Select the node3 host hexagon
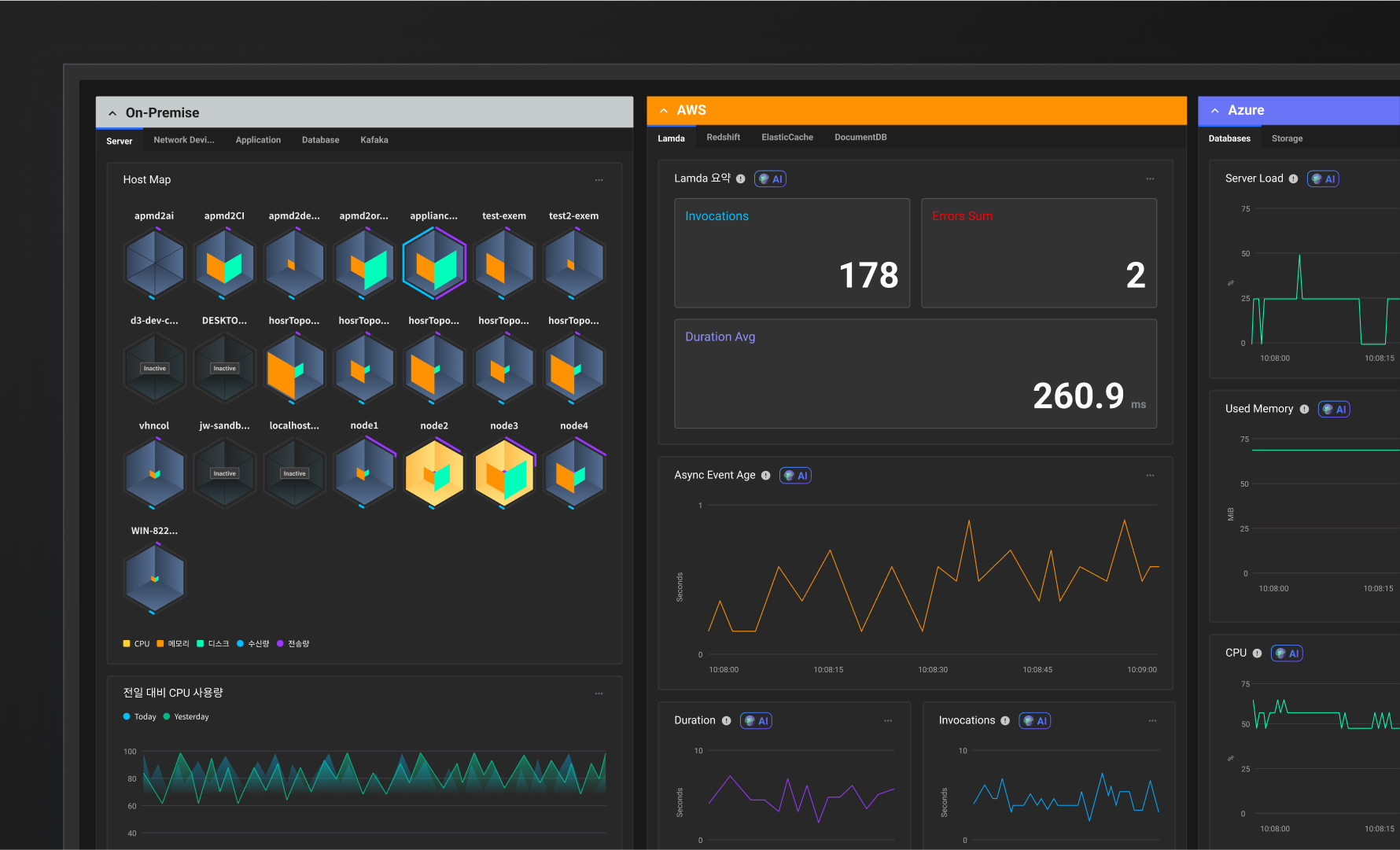This screenshot has width=1400, height=850. click(x=504, y=474)
